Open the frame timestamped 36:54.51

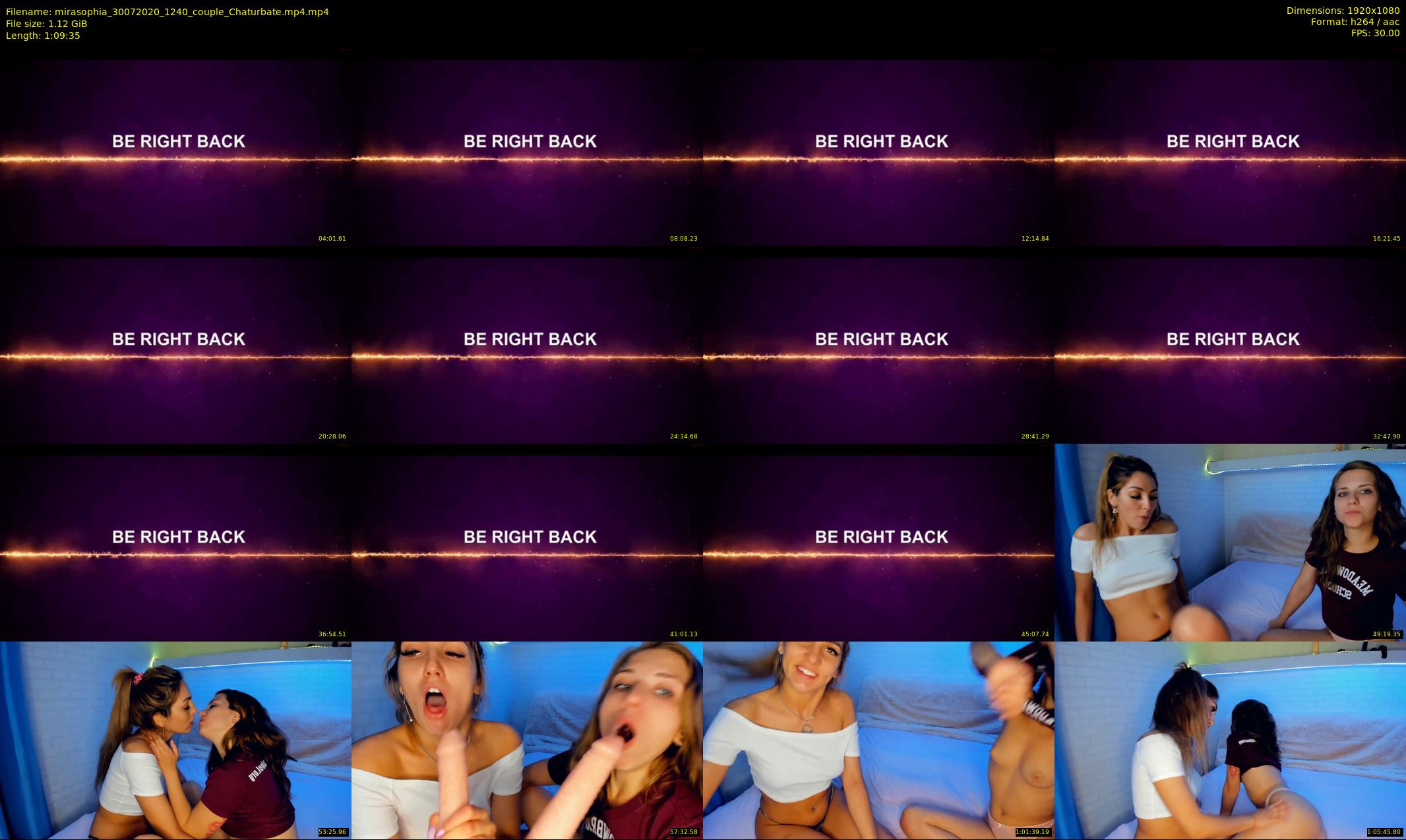pos(175,543)
